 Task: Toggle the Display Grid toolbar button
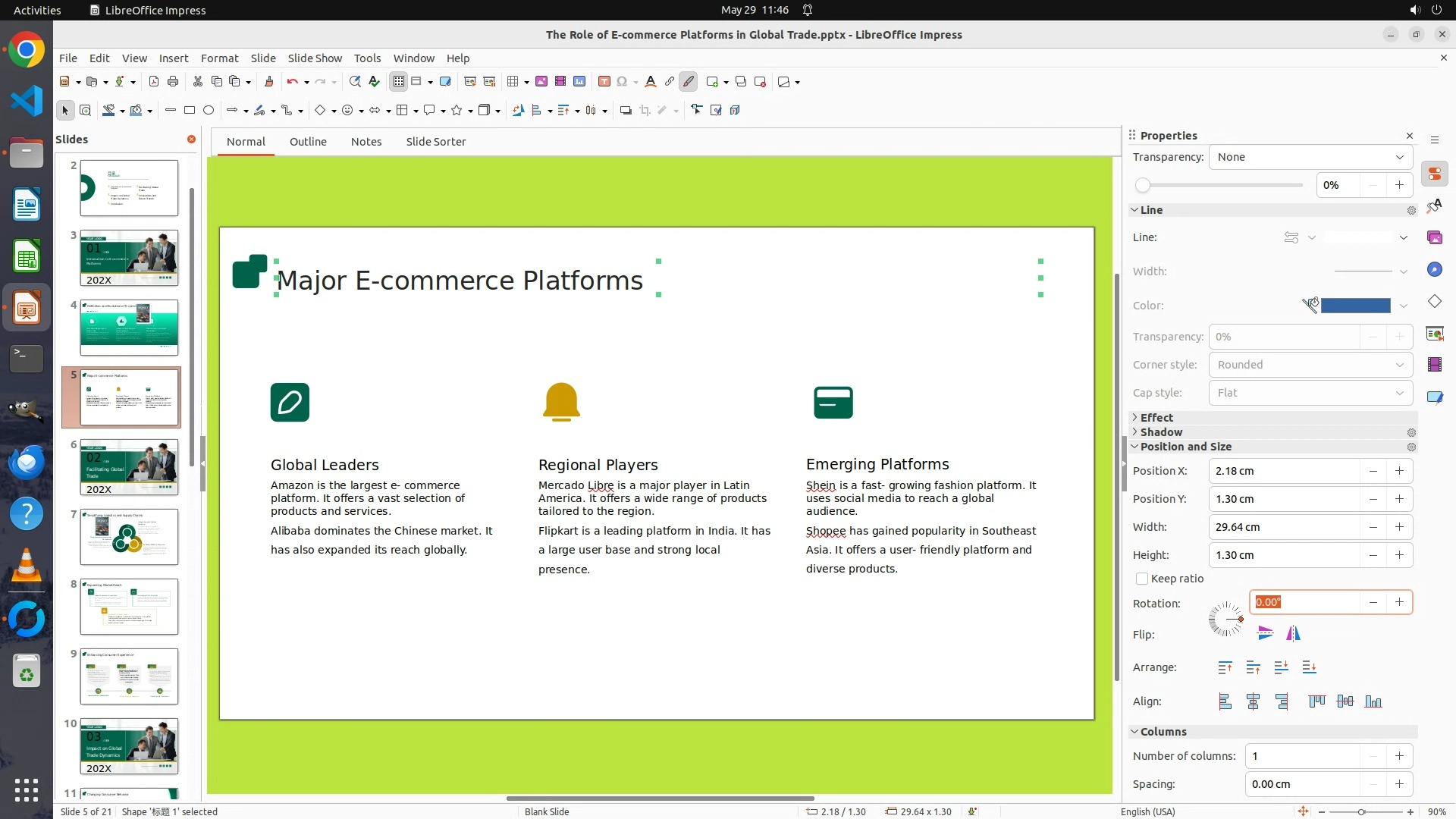click(398, 82)
